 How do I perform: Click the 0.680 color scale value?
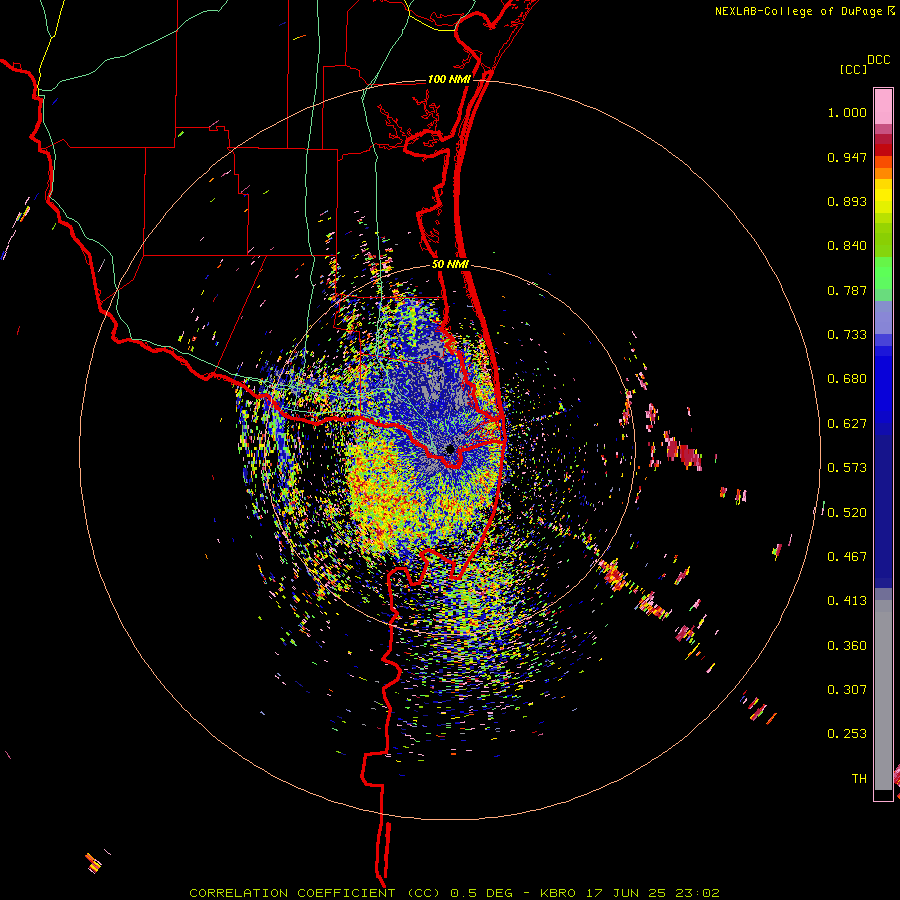[x=847, y=379]
